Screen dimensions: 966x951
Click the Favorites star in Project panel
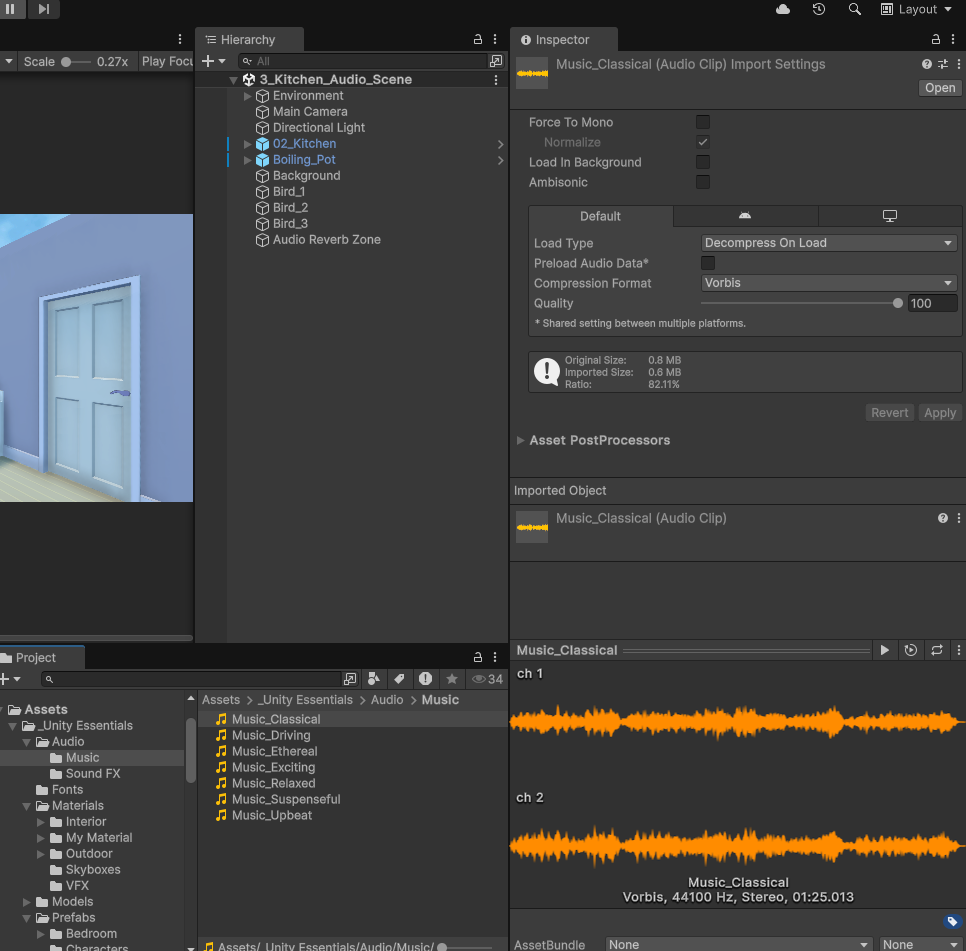pyautogui.click(x=452, y=679)
